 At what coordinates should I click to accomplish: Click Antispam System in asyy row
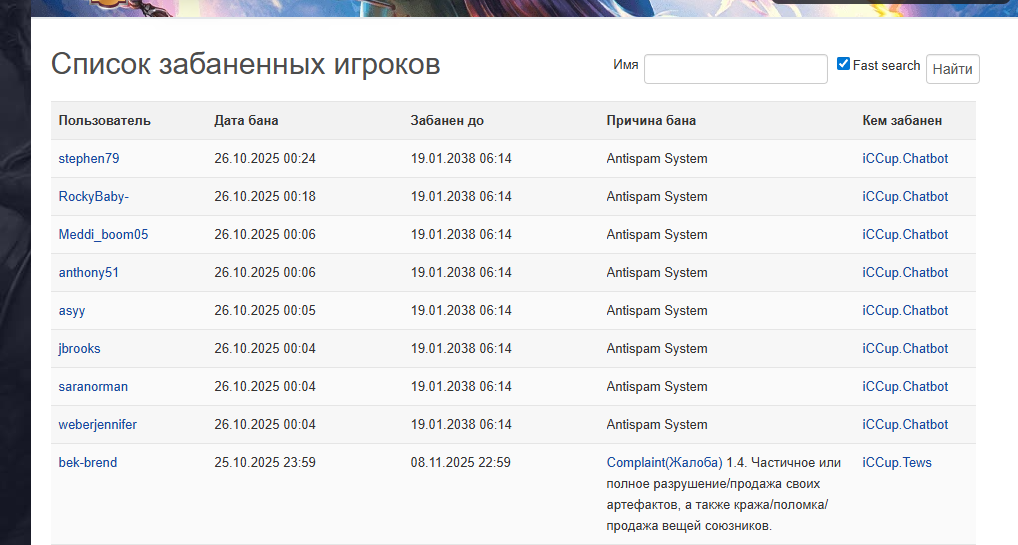point(657,311)
